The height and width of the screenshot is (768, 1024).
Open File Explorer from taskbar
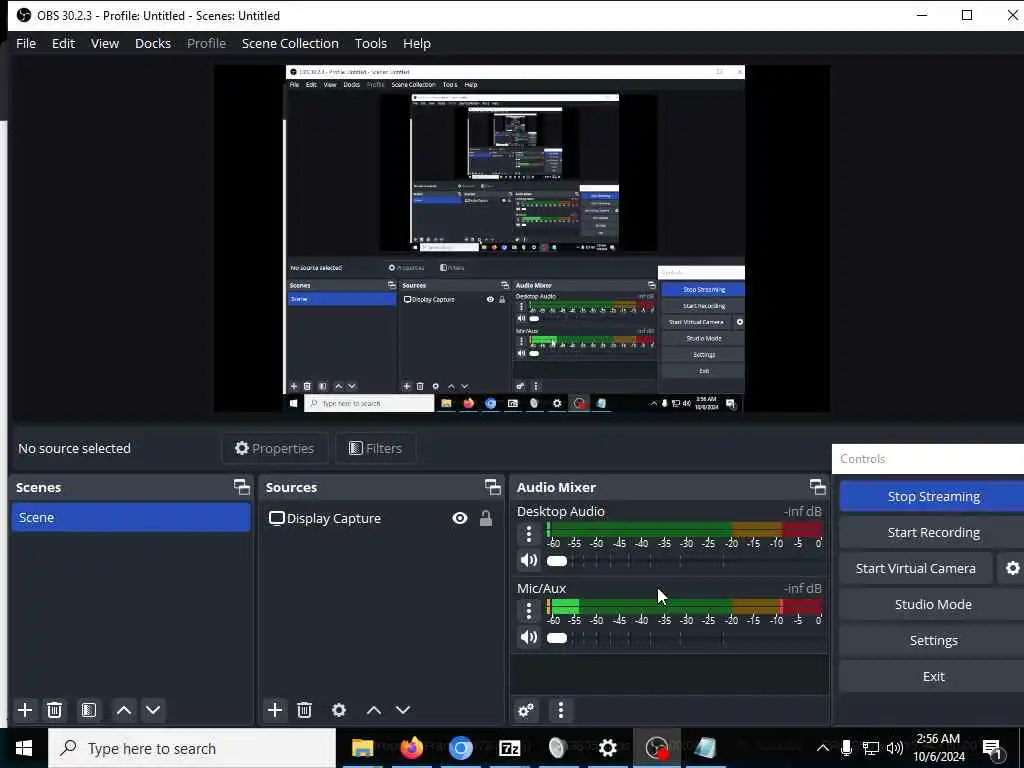point(362,748)
